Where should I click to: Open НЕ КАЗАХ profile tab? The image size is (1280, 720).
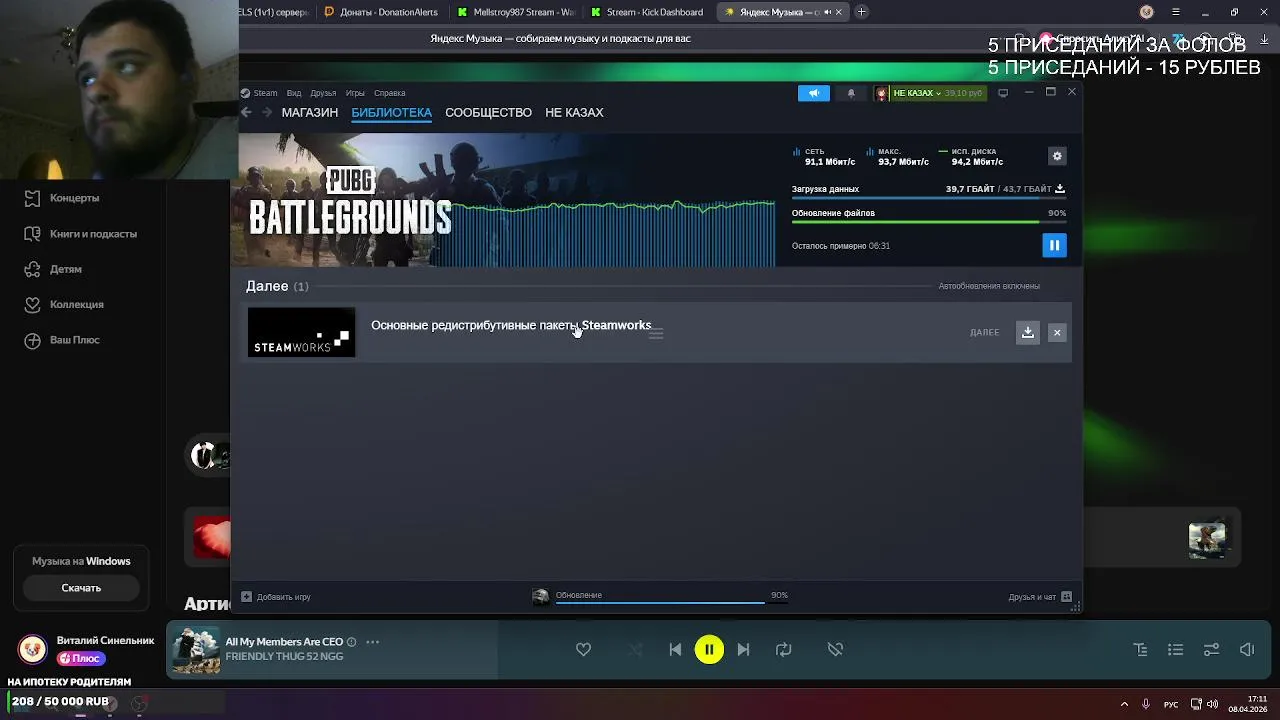[574, 112]
